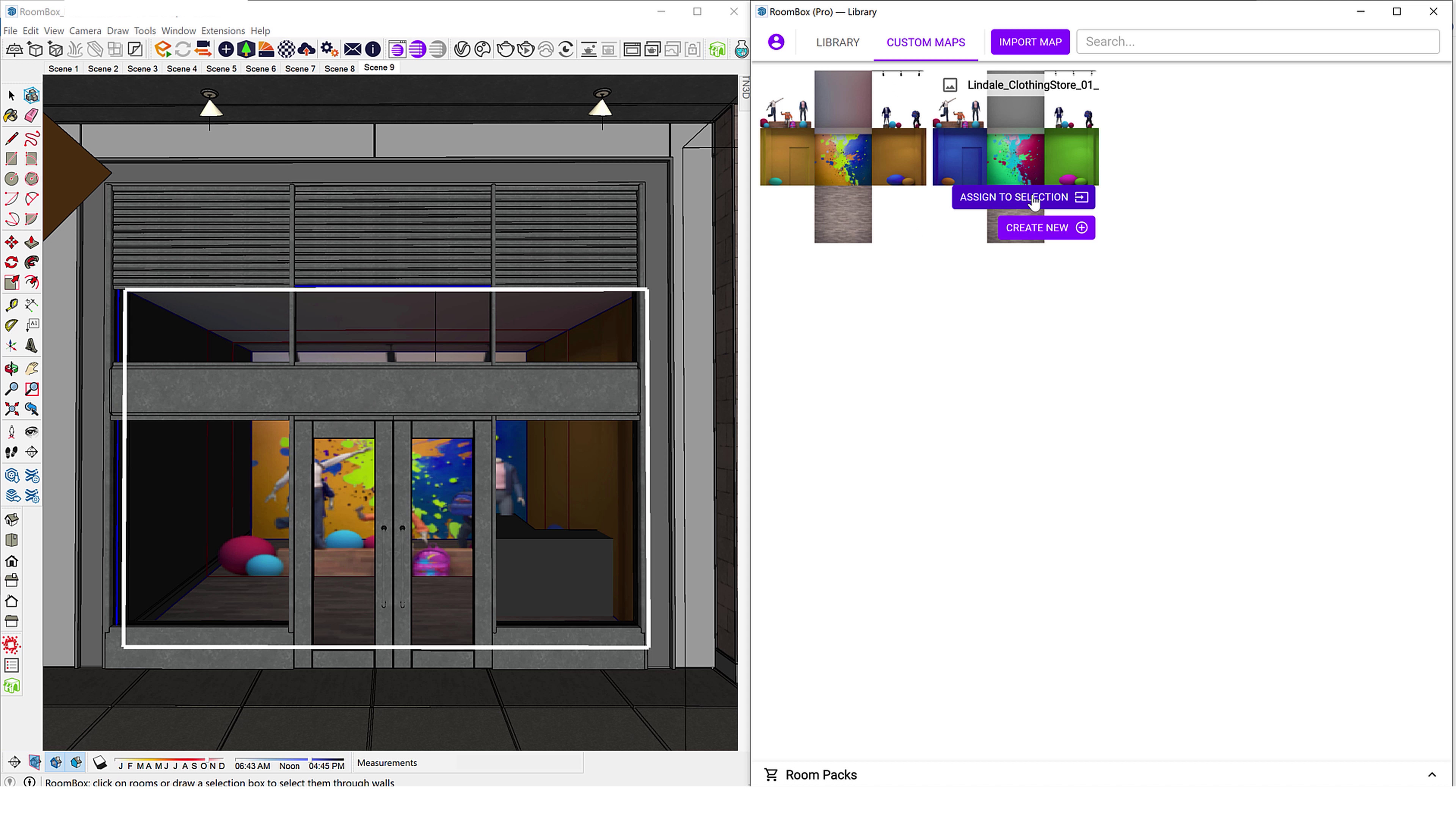Switch to the LIBRARY tab
The height and width of the screenshot is (819, 1456).
(x=837, y=42)
